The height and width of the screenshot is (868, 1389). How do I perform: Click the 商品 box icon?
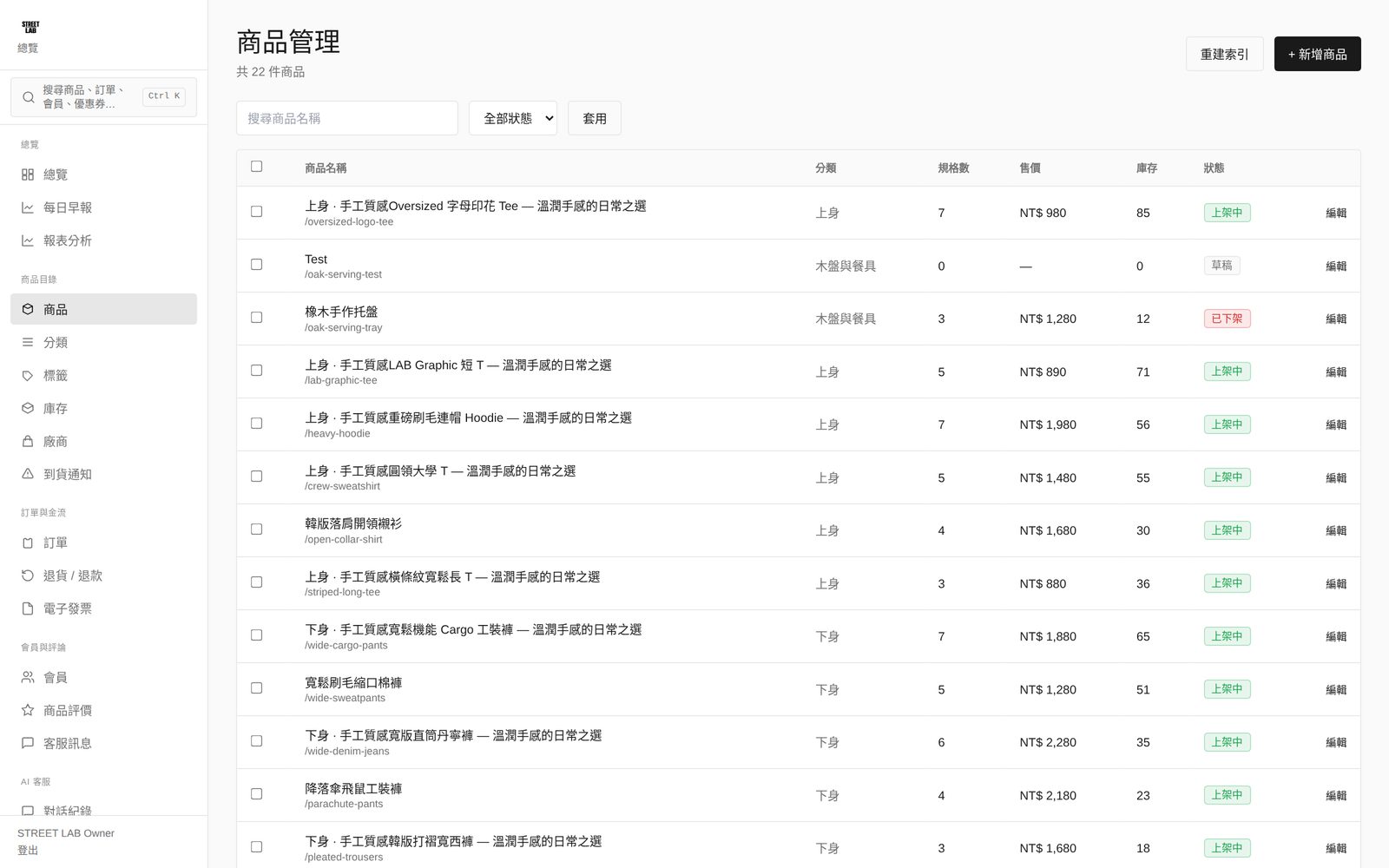(28, 309)
